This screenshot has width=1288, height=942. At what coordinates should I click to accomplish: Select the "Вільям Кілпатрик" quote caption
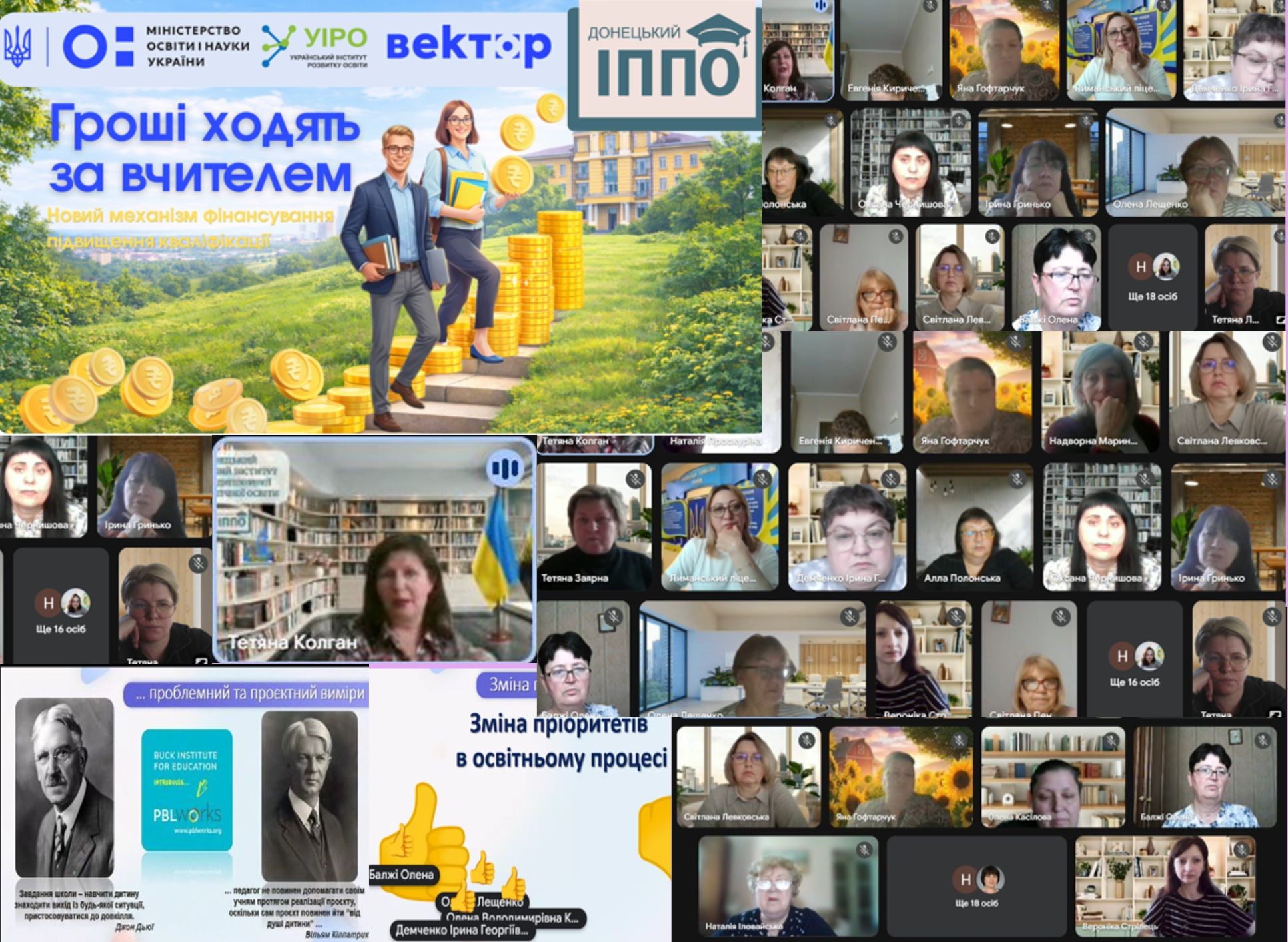tap(336, 935)
